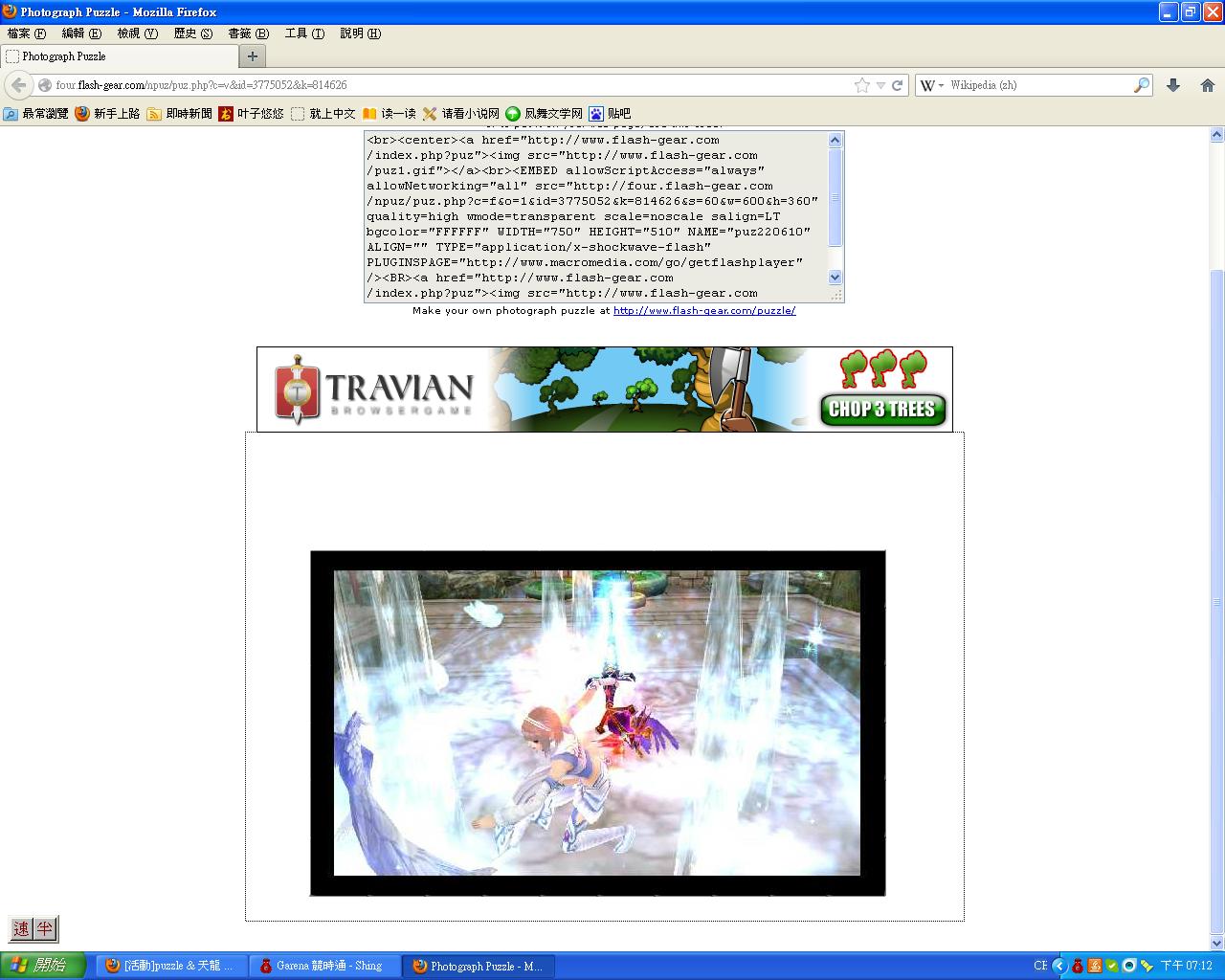Open the 檔案 menu

[x=27, y=33]
